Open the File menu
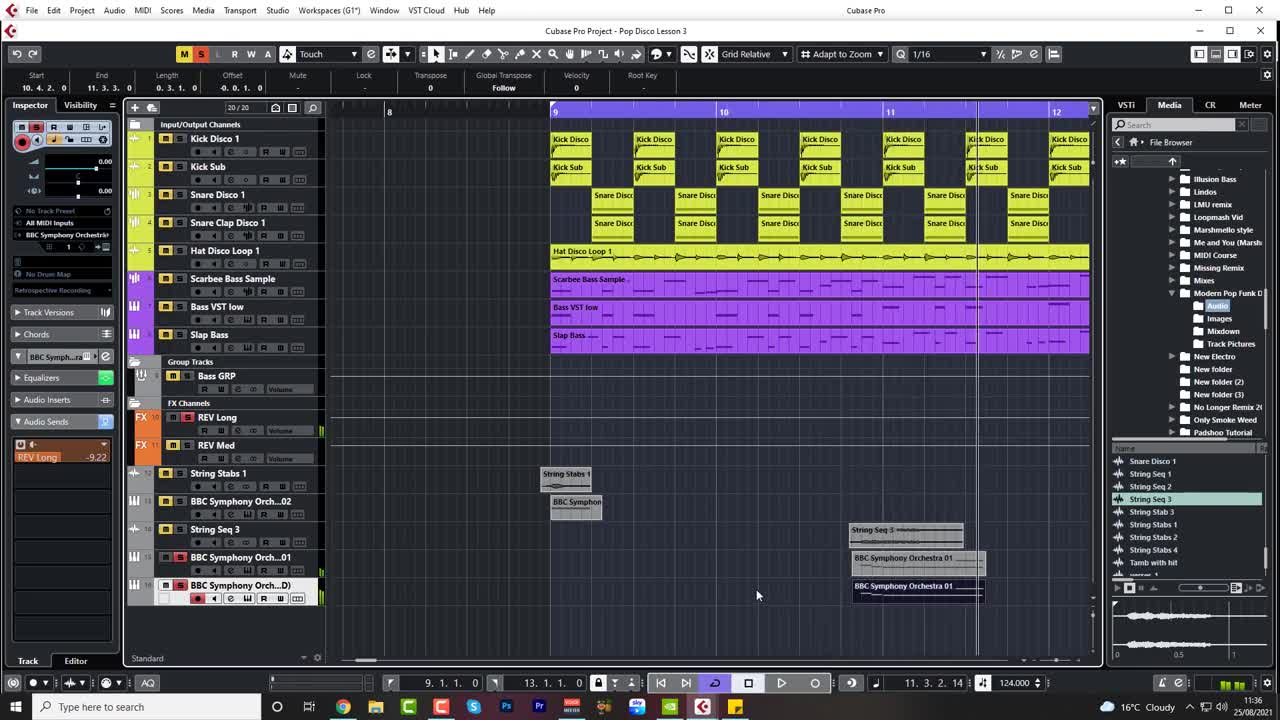 (32, 10)
